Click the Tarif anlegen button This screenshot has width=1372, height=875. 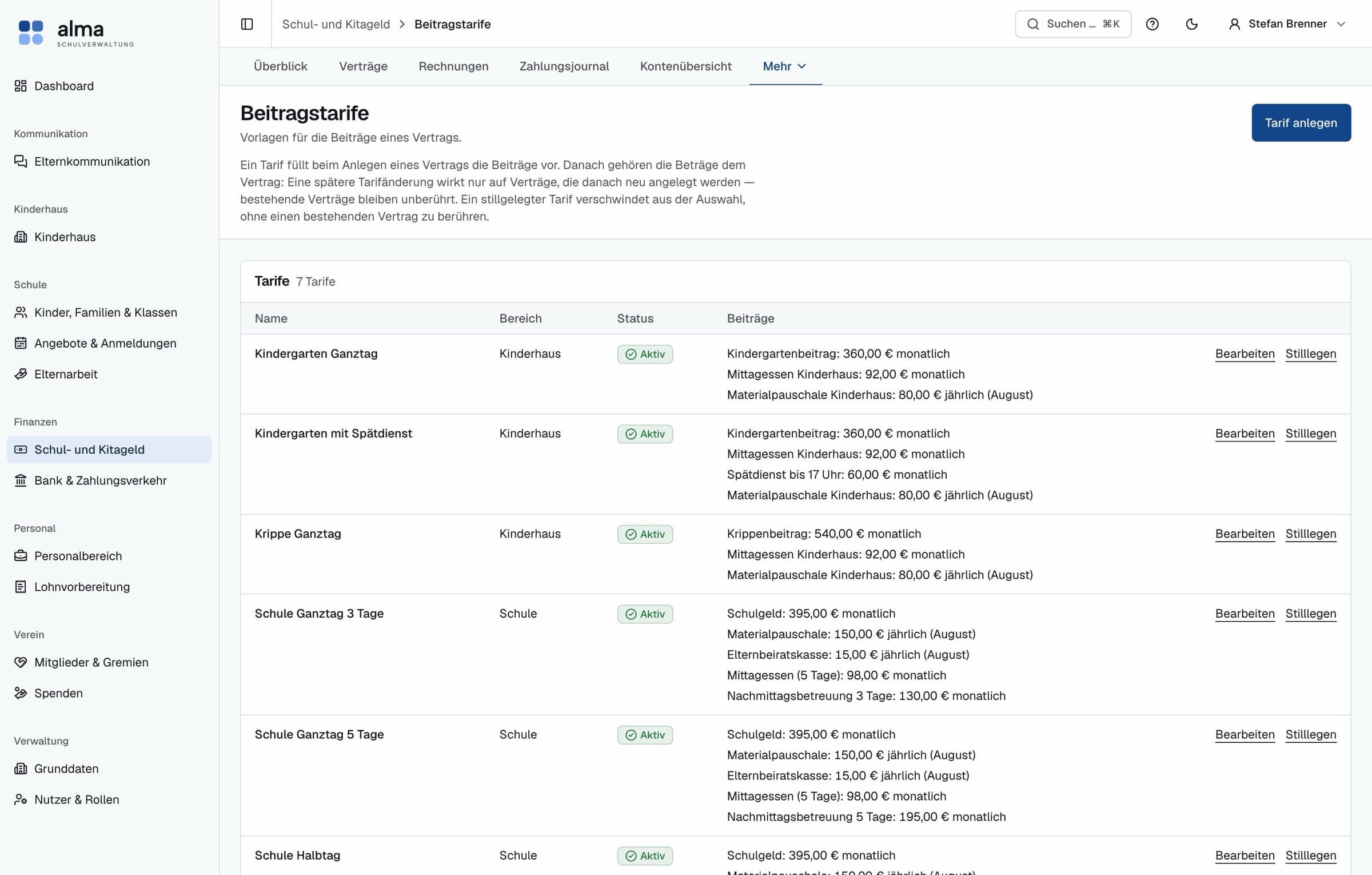pos(1301,122)
